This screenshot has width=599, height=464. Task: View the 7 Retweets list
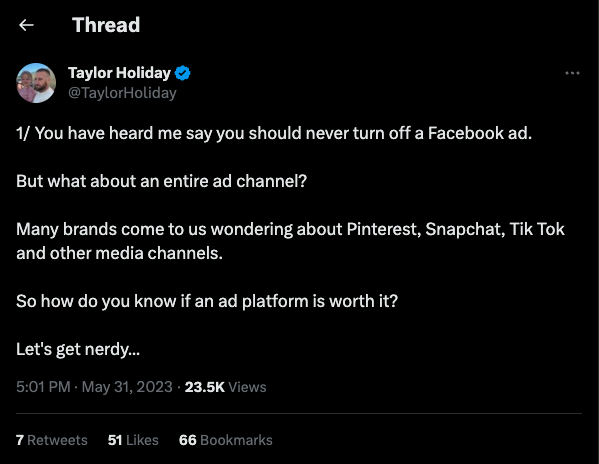click(52, 440)
